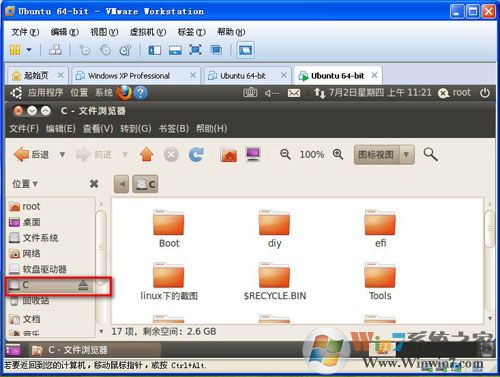Click the C path bar button

click(x=145, y=184)
